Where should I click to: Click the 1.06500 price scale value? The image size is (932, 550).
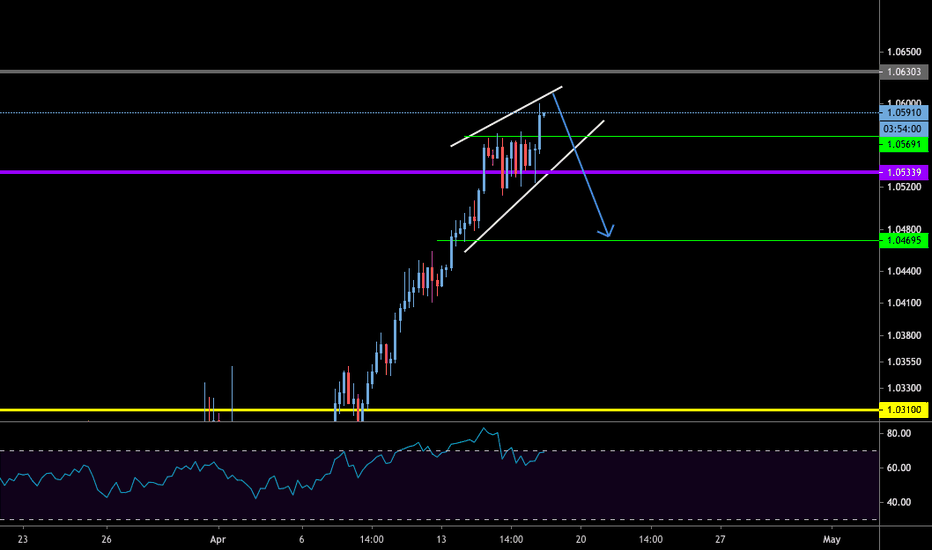(x=904, y=52)
